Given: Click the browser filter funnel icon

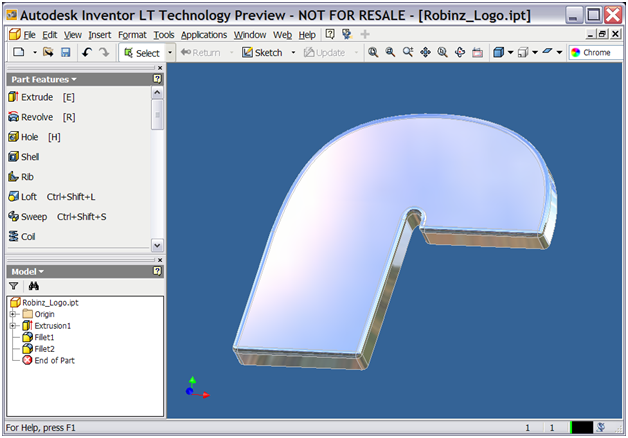Looking at the screenshot, I should coord(14,286).
